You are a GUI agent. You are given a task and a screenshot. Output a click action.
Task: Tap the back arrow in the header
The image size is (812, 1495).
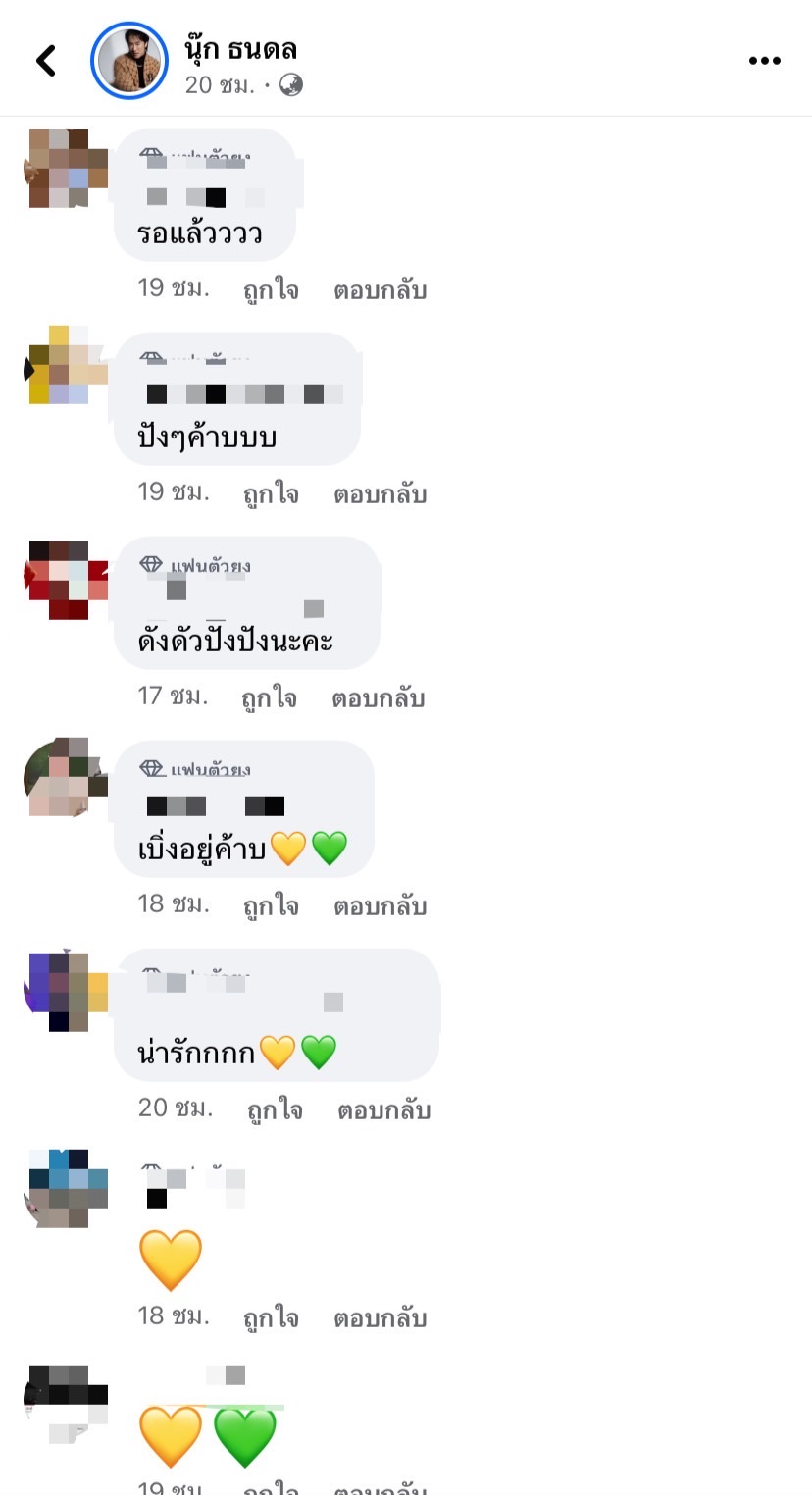click(46, 61)
